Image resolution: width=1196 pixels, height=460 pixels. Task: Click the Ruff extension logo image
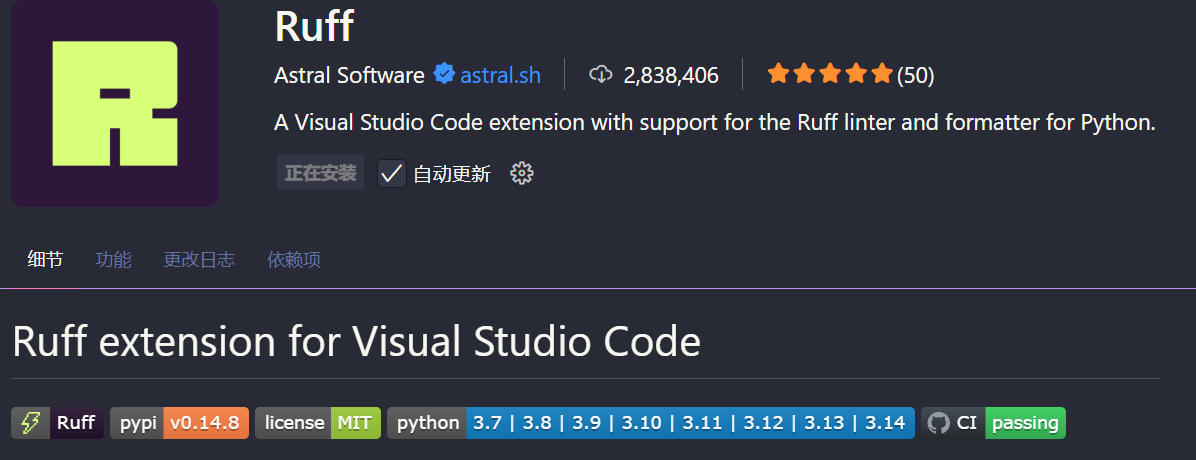point(115,103)
